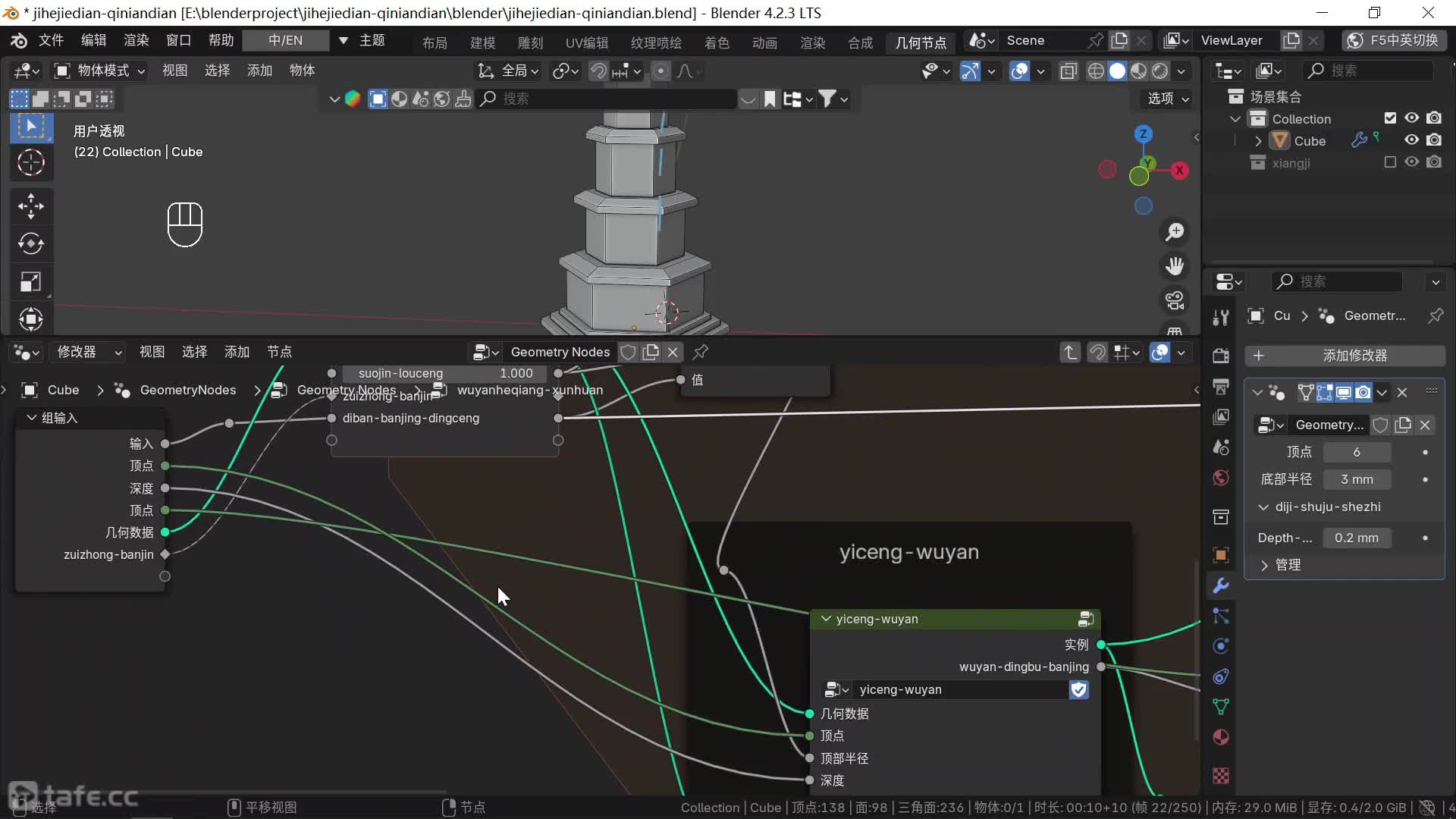The width and height of the screenshot is (1456, 819).
Task: Click the 中/EN language switch button
Action: tap(285, 40)
